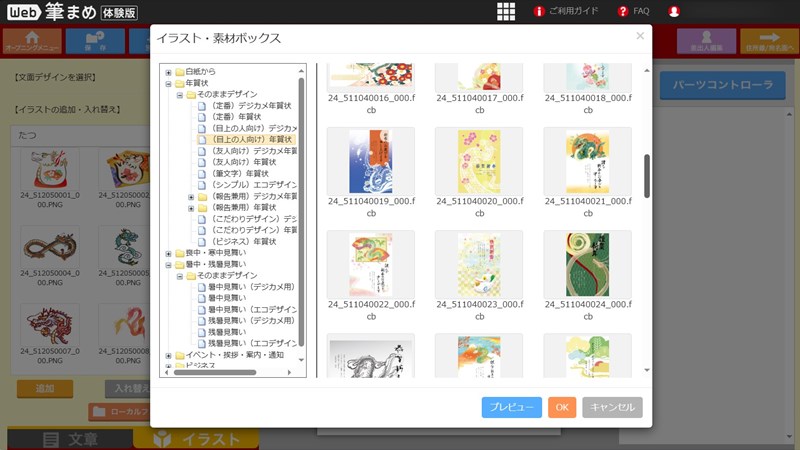Select thumbnail 24_511040018_000.fcb
The height and width of the screenshot is (450, 800).
588,77
